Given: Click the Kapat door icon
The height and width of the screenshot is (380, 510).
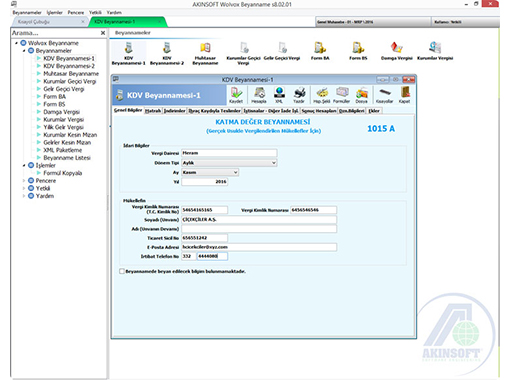Looking at the screenshot, I should 405,92.
